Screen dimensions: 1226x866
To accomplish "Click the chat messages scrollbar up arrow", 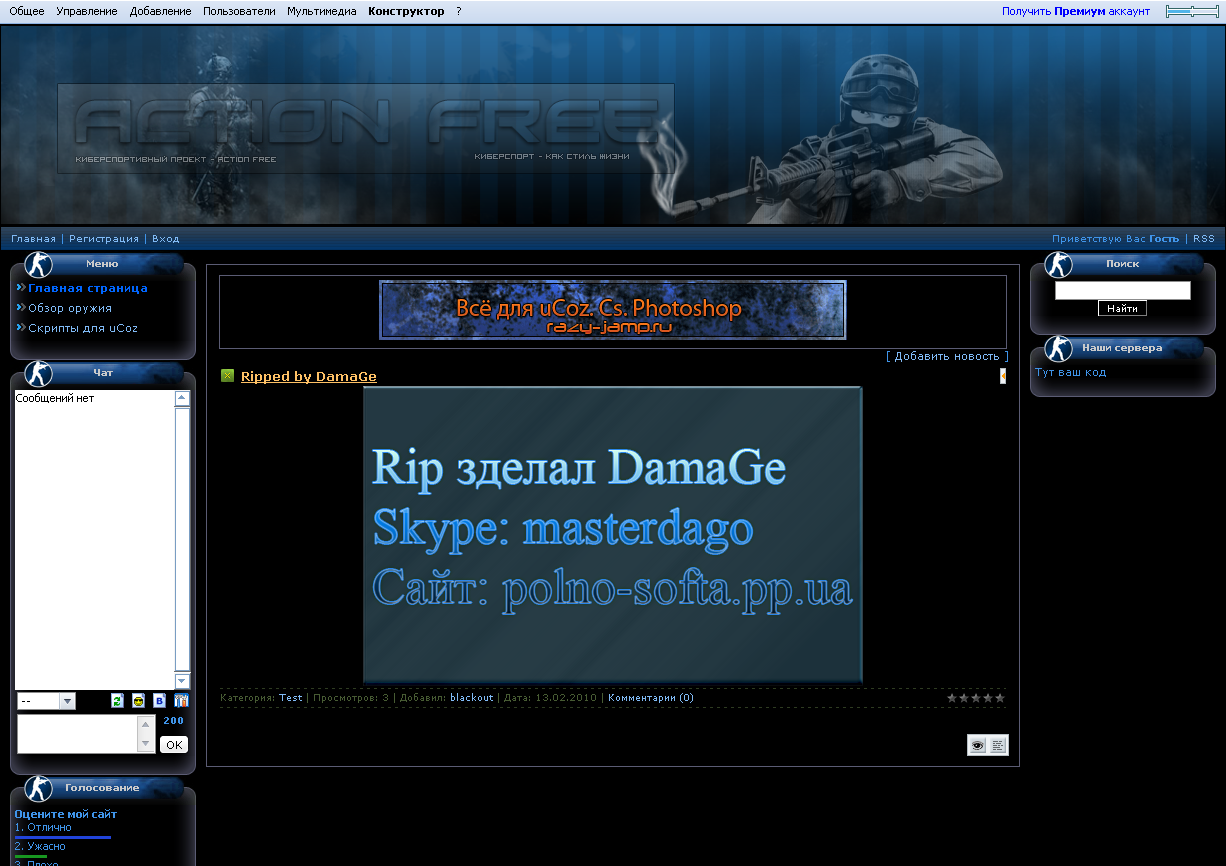I will click(x=182, y=398).
